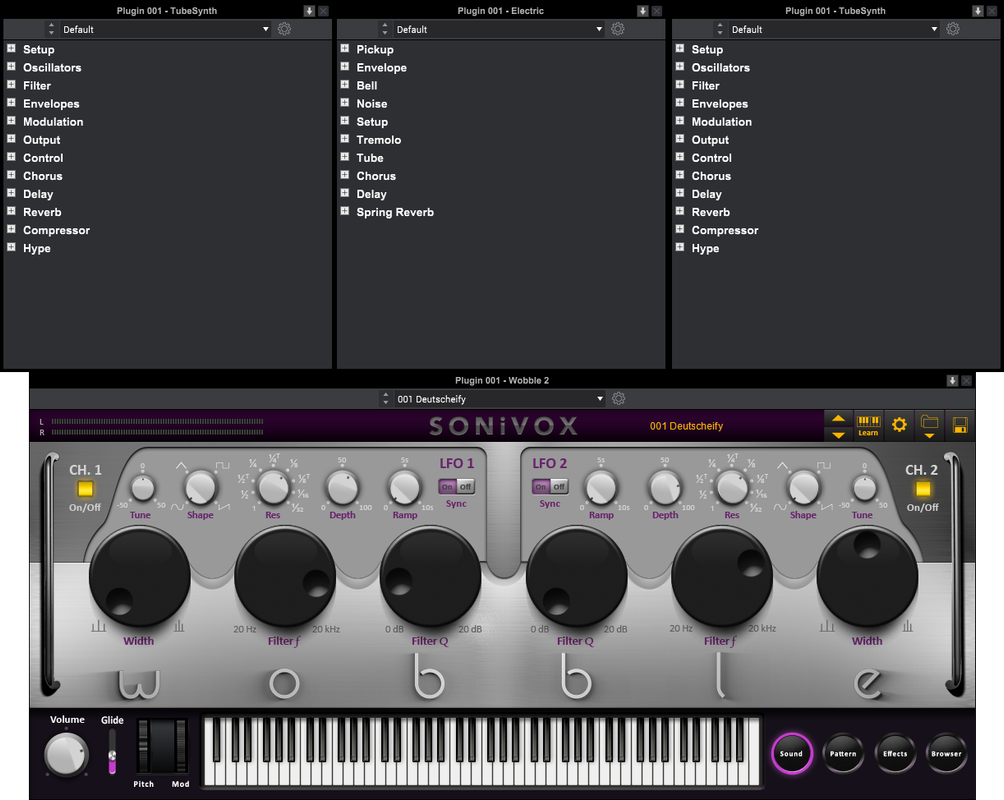Click the Bell entry in Electric window

[x=367, y=85]
